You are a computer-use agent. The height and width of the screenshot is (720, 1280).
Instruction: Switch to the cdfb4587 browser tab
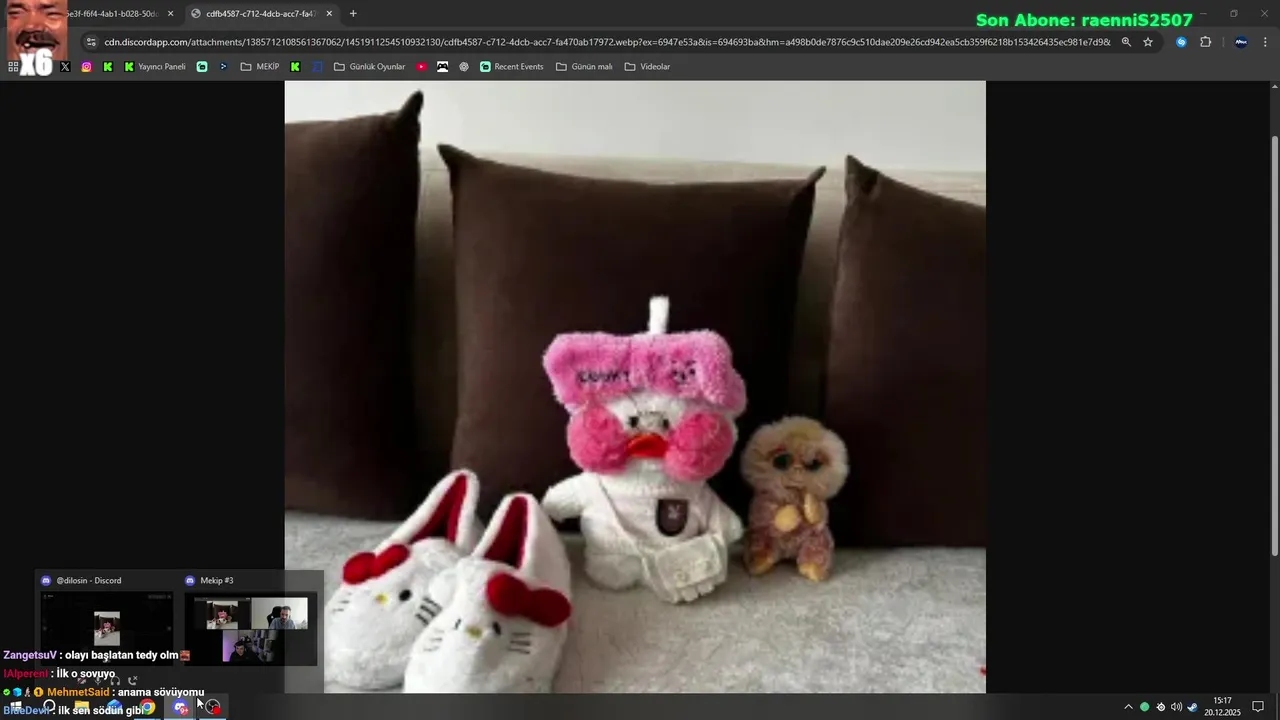[262, 14]
